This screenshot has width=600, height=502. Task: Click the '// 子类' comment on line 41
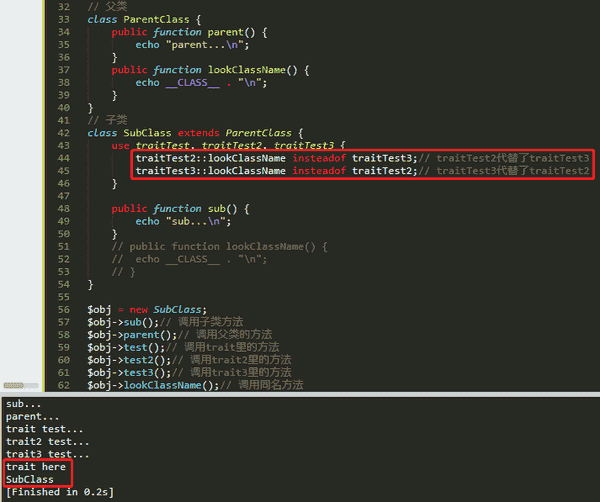point(107,121)
